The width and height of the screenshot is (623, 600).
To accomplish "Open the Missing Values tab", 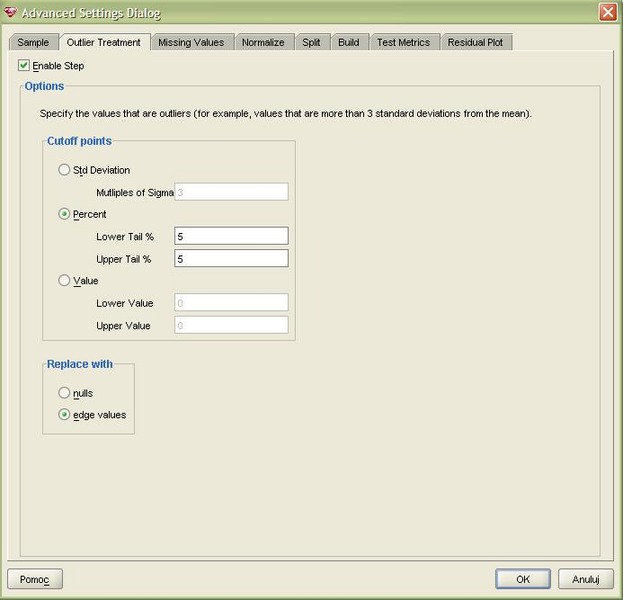I will pos(193,42).
